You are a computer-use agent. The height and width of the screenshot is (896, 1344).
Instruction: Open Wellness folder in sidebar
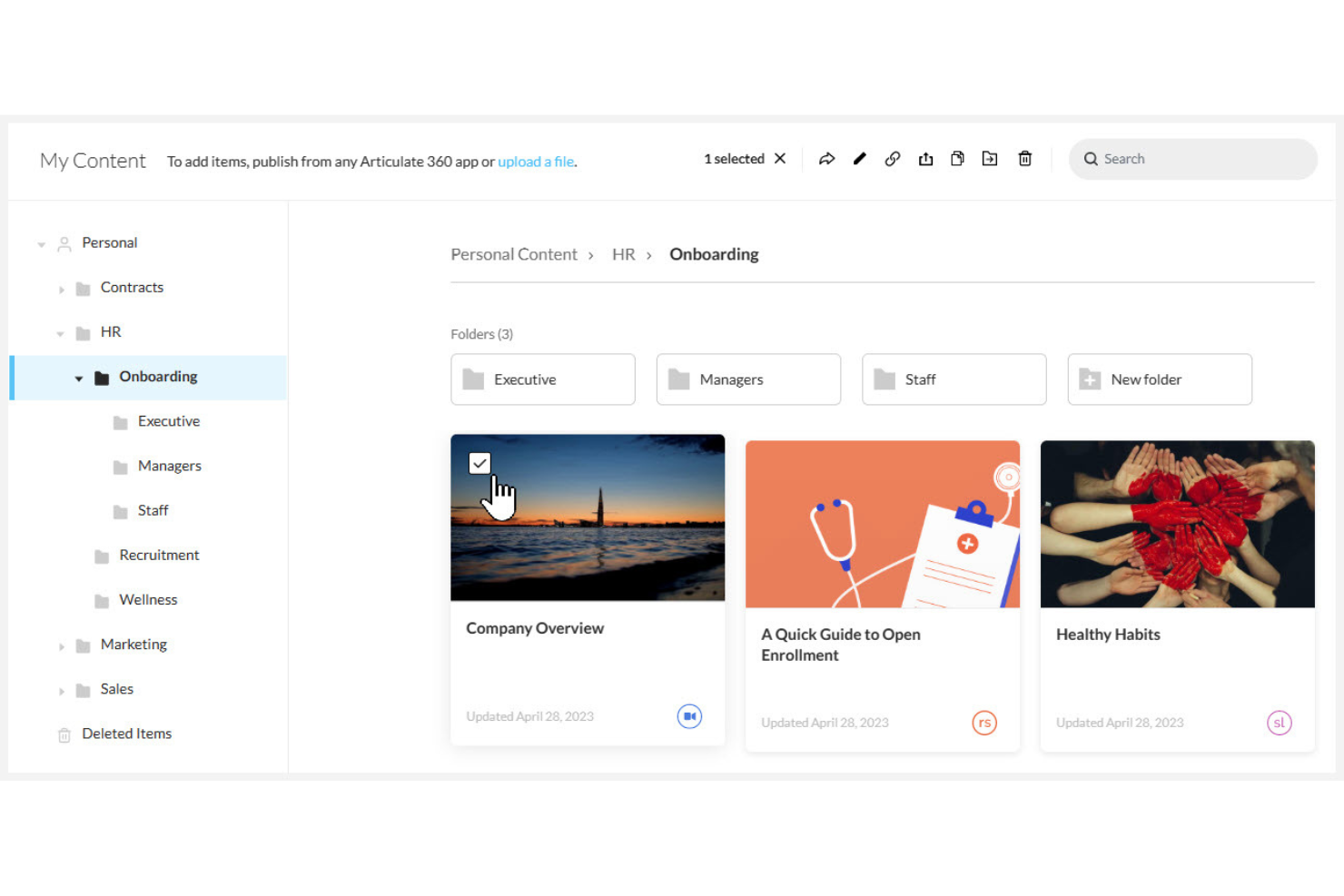click(148, 600)
